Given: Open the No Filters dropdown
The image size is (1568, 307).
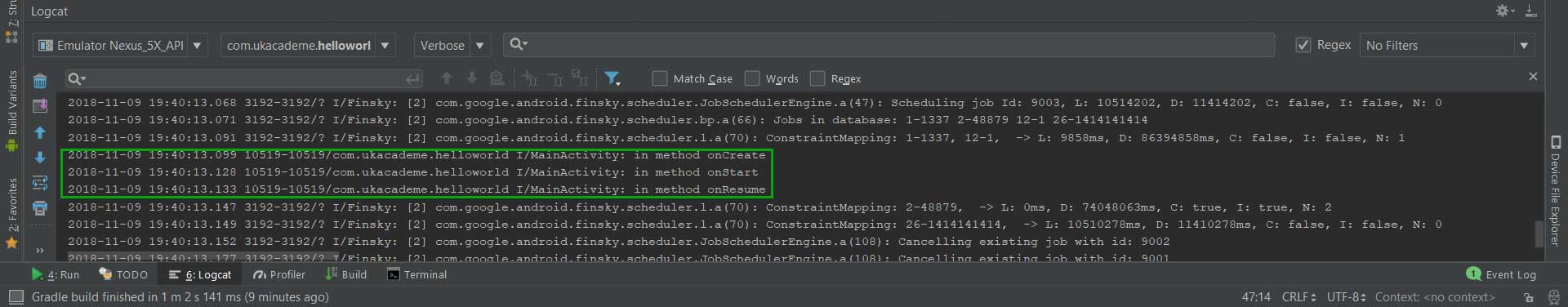Looking at the screenshot, I should [1447, 45].
